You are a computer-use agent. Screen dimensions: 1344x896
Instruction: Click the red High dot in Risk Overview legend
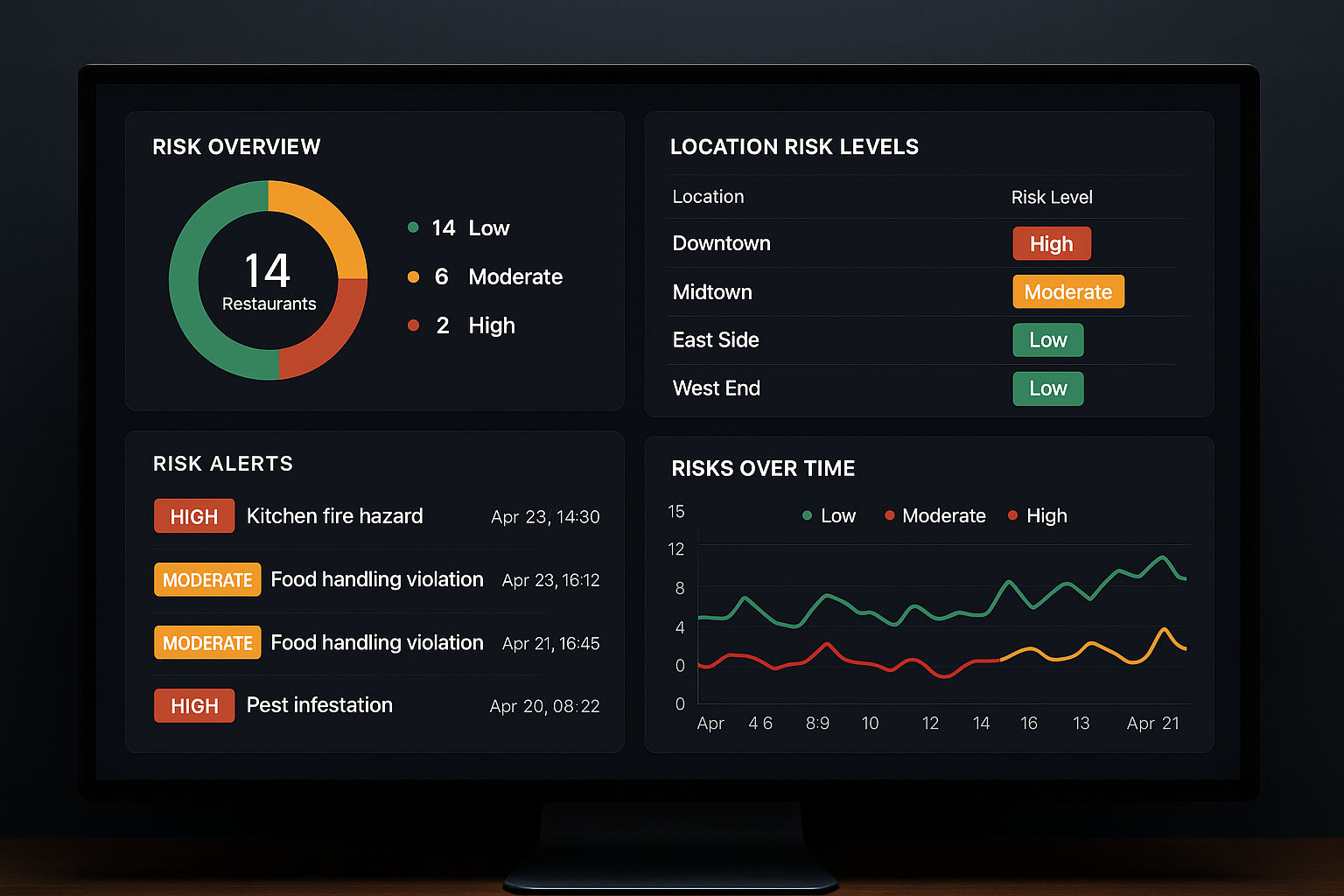[413, 325]
